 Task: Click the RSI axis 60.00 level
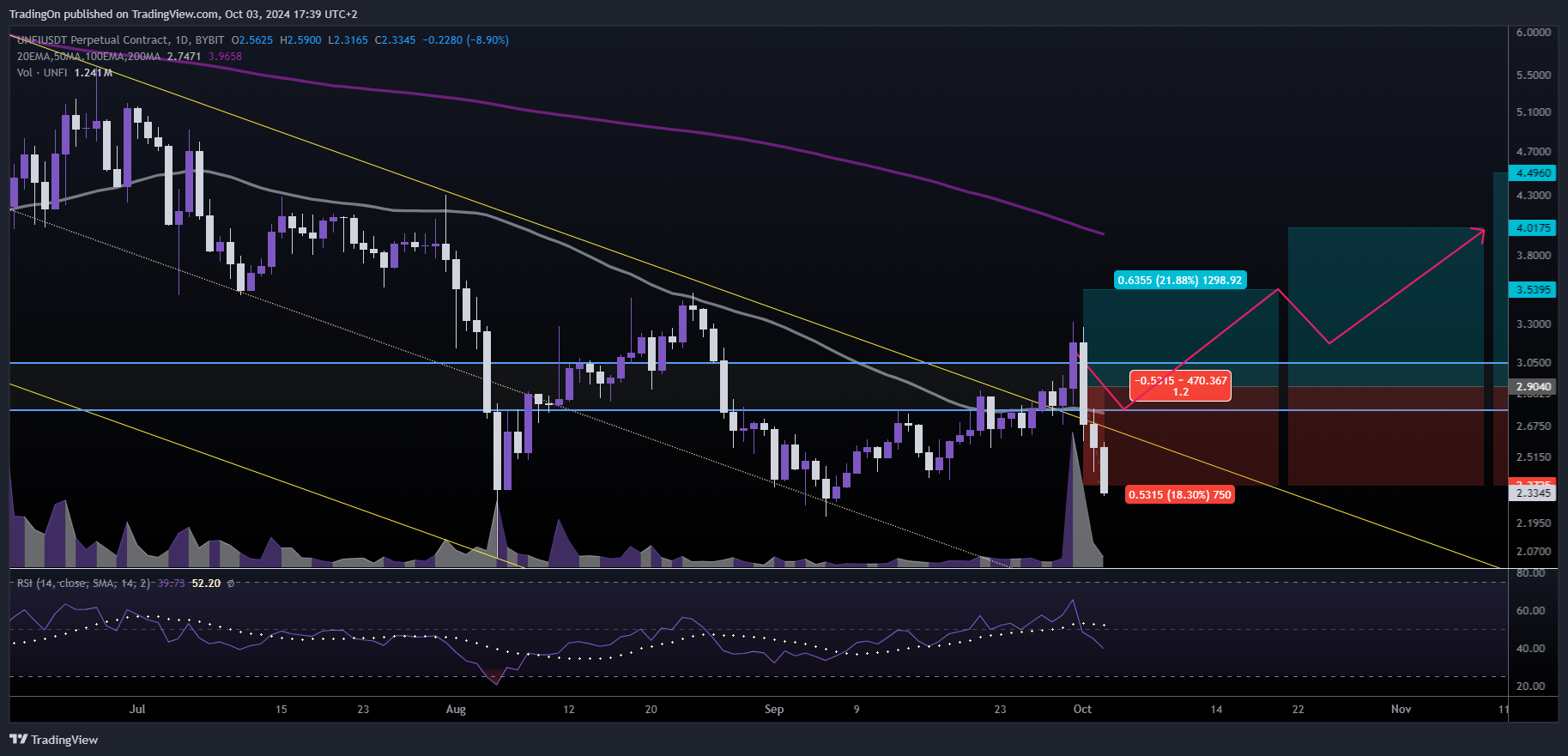pyautogui.click(x=1530, y=611)
